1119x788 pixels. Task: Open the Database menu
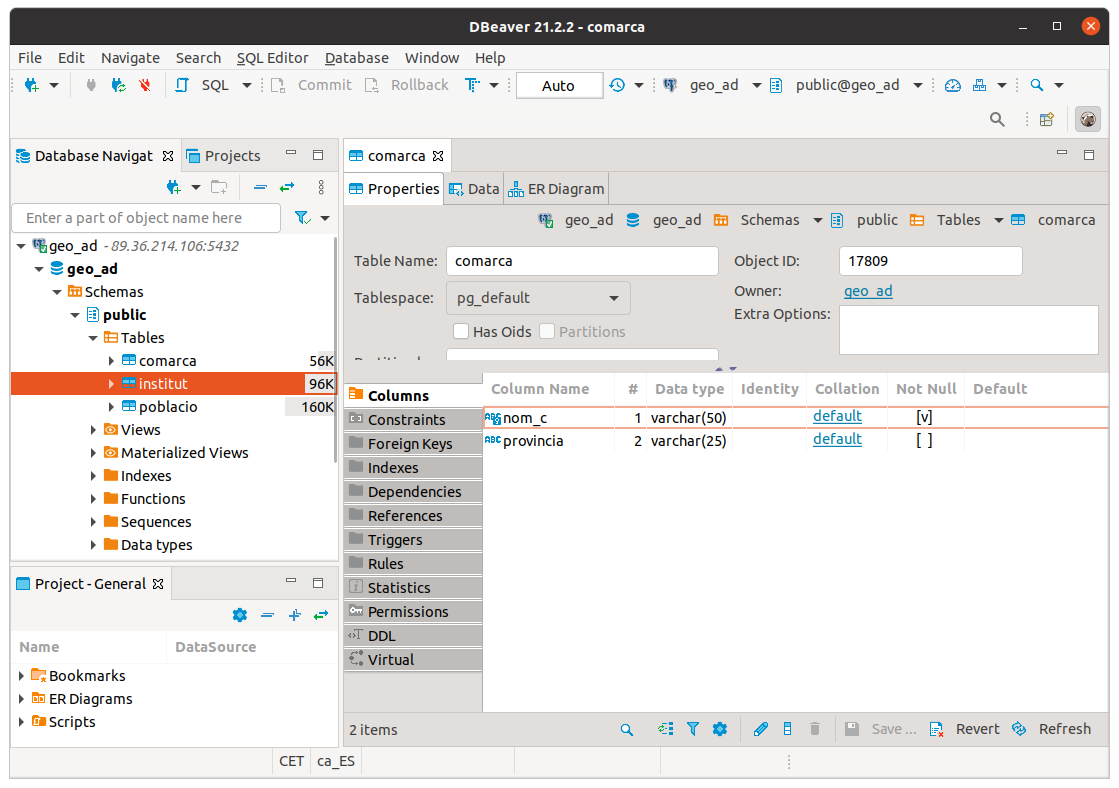point(356,58)
